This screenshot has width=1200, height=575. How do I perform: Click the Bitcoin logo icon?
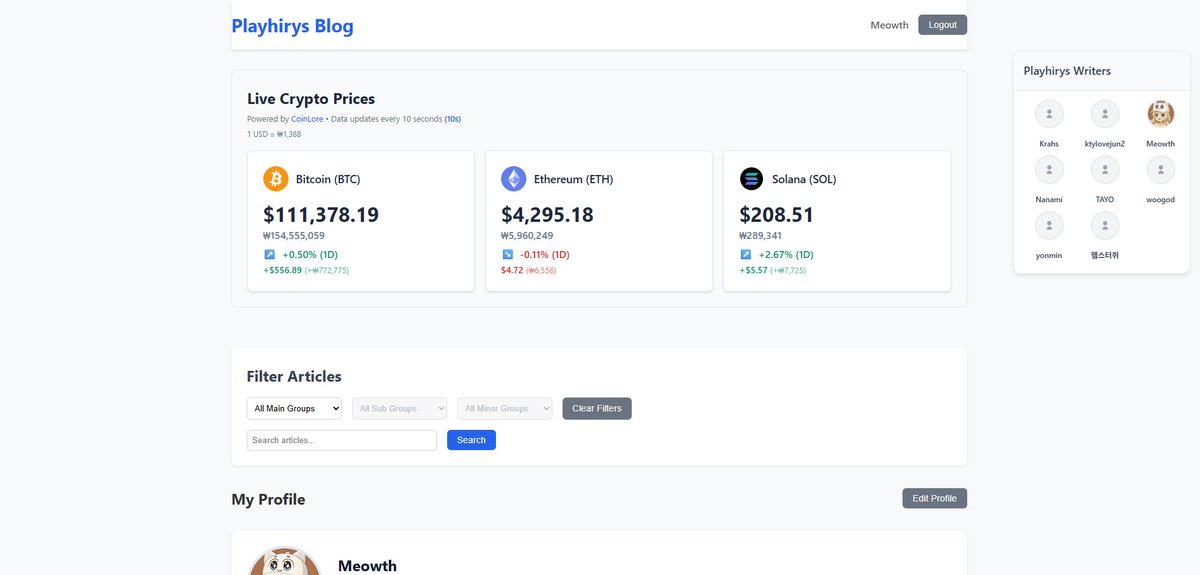276,179
